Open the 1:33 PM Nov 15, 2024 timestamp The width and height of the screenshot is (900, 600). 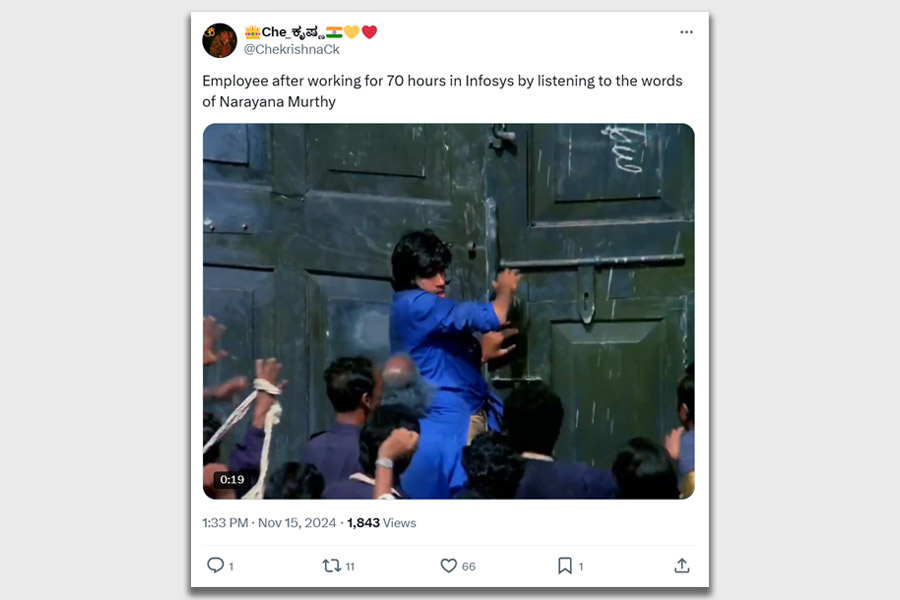tap(269, 523)
